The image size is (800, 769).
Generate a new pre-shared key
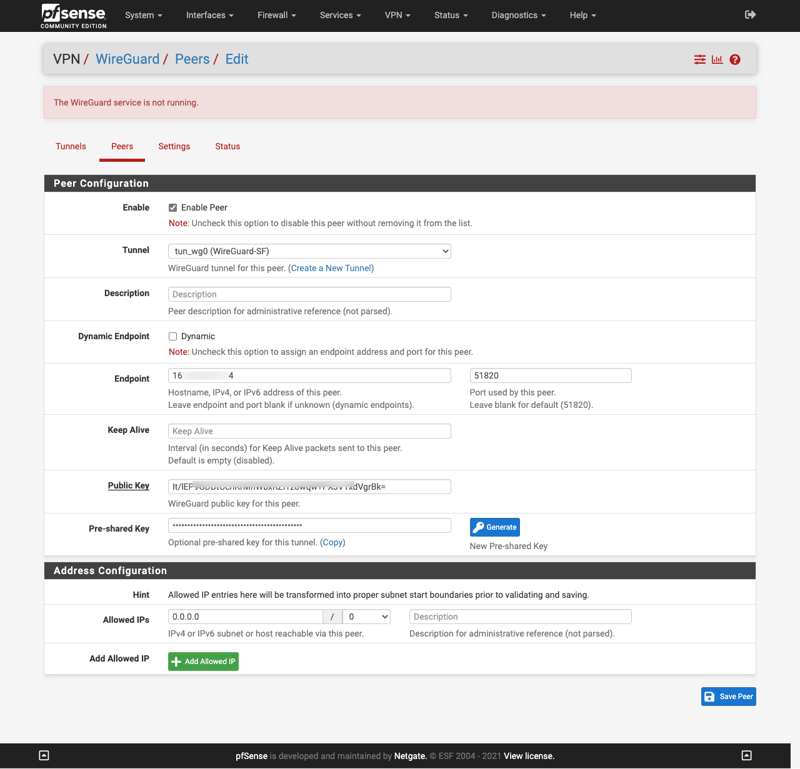click(495, 527)
